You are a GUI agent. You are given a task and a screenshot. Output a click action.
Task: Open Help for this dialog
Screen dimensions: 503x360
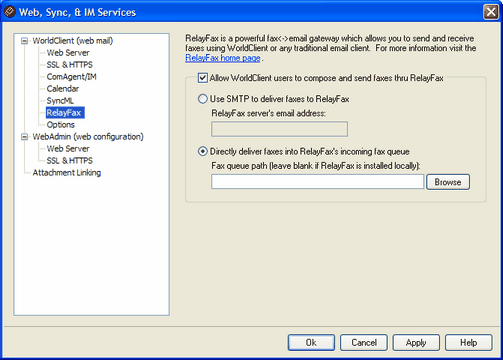[x=468, y=343]
